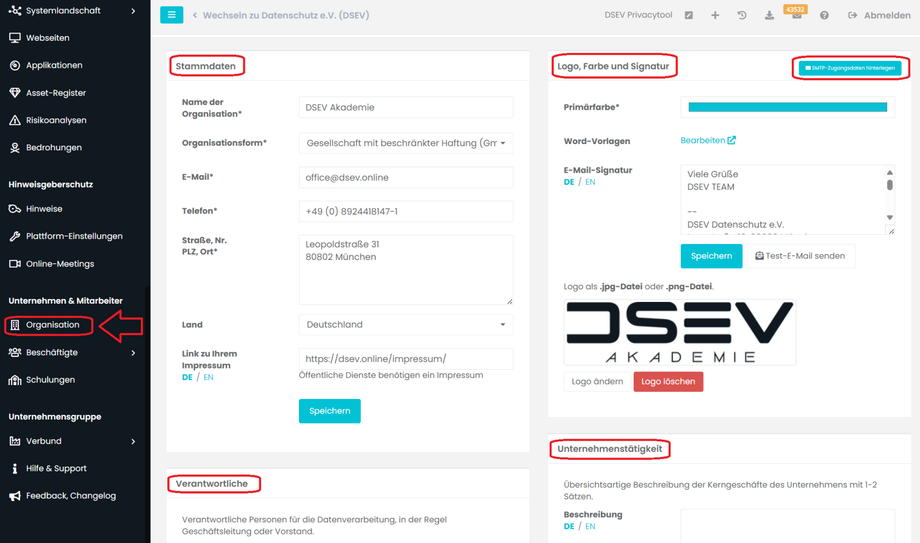920x543 pixels.
Task: Open the Land dropdown showing Deutschland
Action: coord(405,325)
